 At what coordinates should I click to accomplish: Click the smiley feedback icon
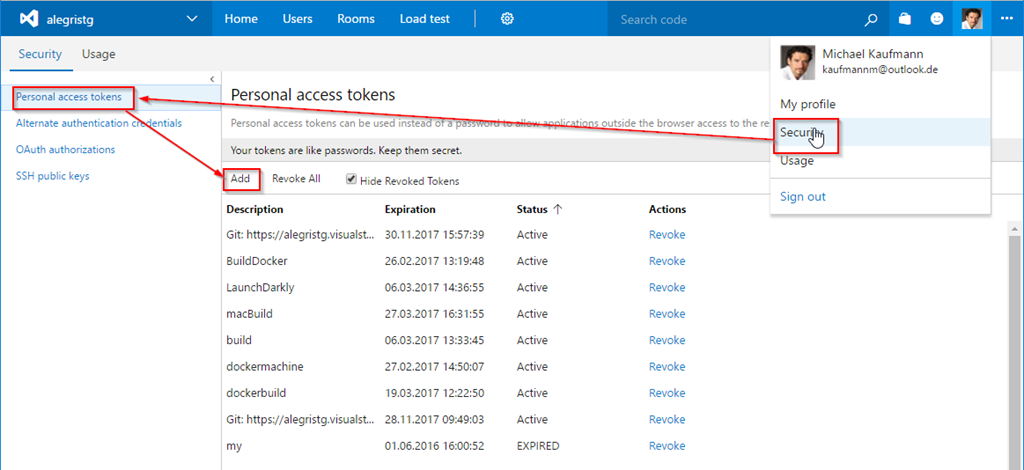coord(937,19)
